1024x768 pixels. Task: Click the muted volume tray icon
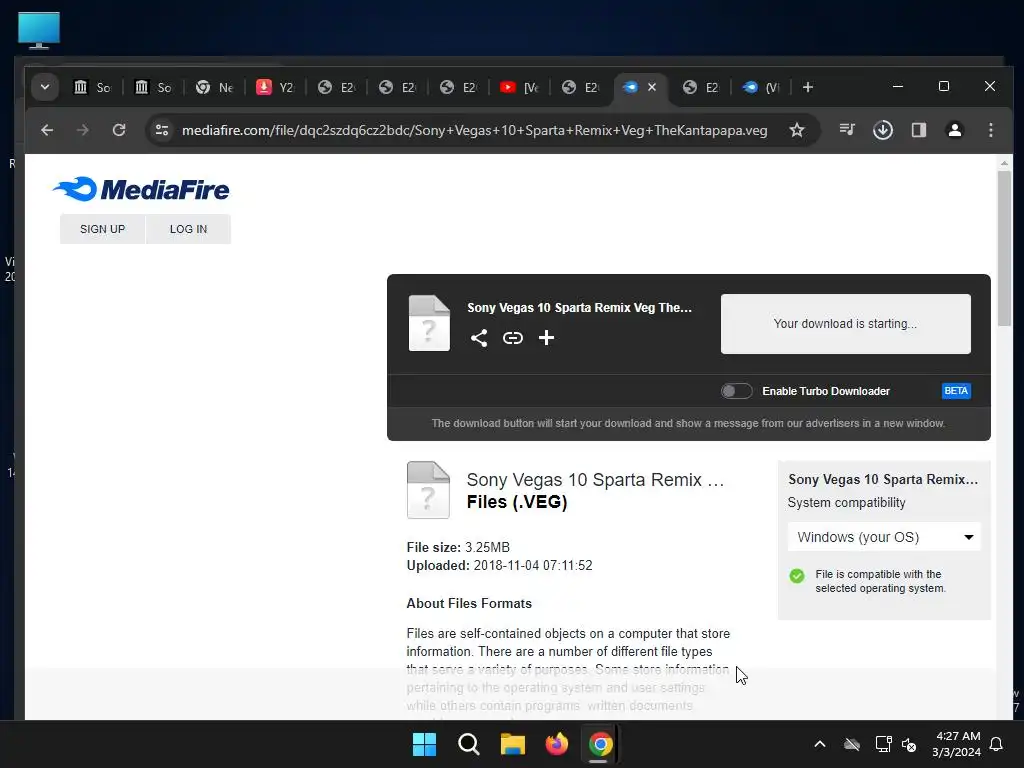pyautogui.click(x=909, y=744)
